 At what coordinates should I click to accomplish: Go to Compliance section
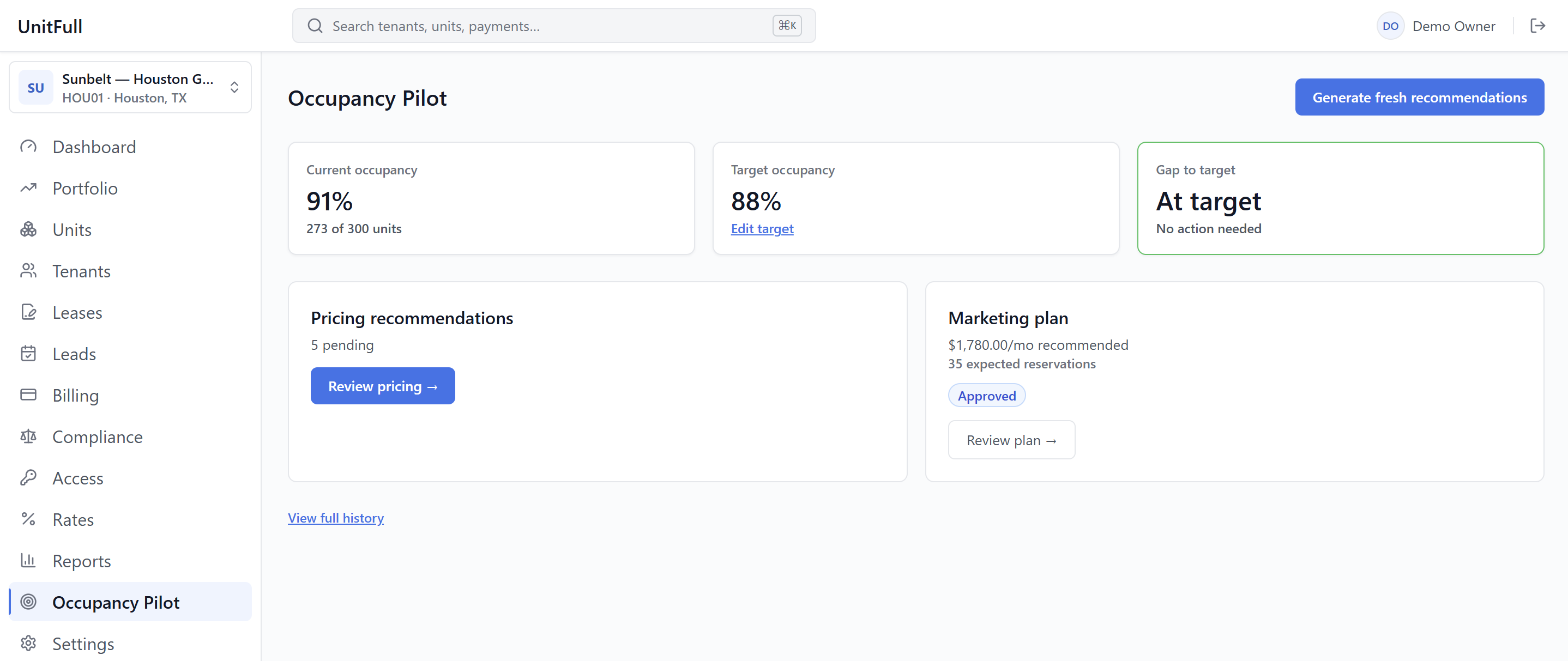(x=130, y=436)
